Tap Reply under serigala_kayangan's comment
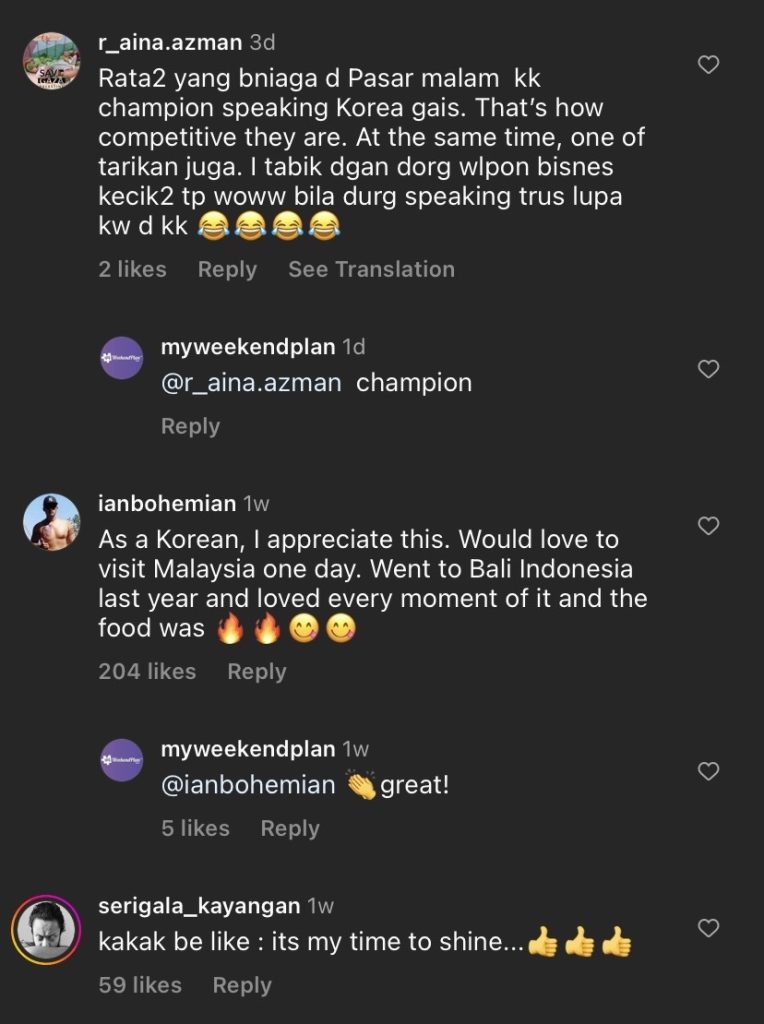 click(x=241, y=985)
